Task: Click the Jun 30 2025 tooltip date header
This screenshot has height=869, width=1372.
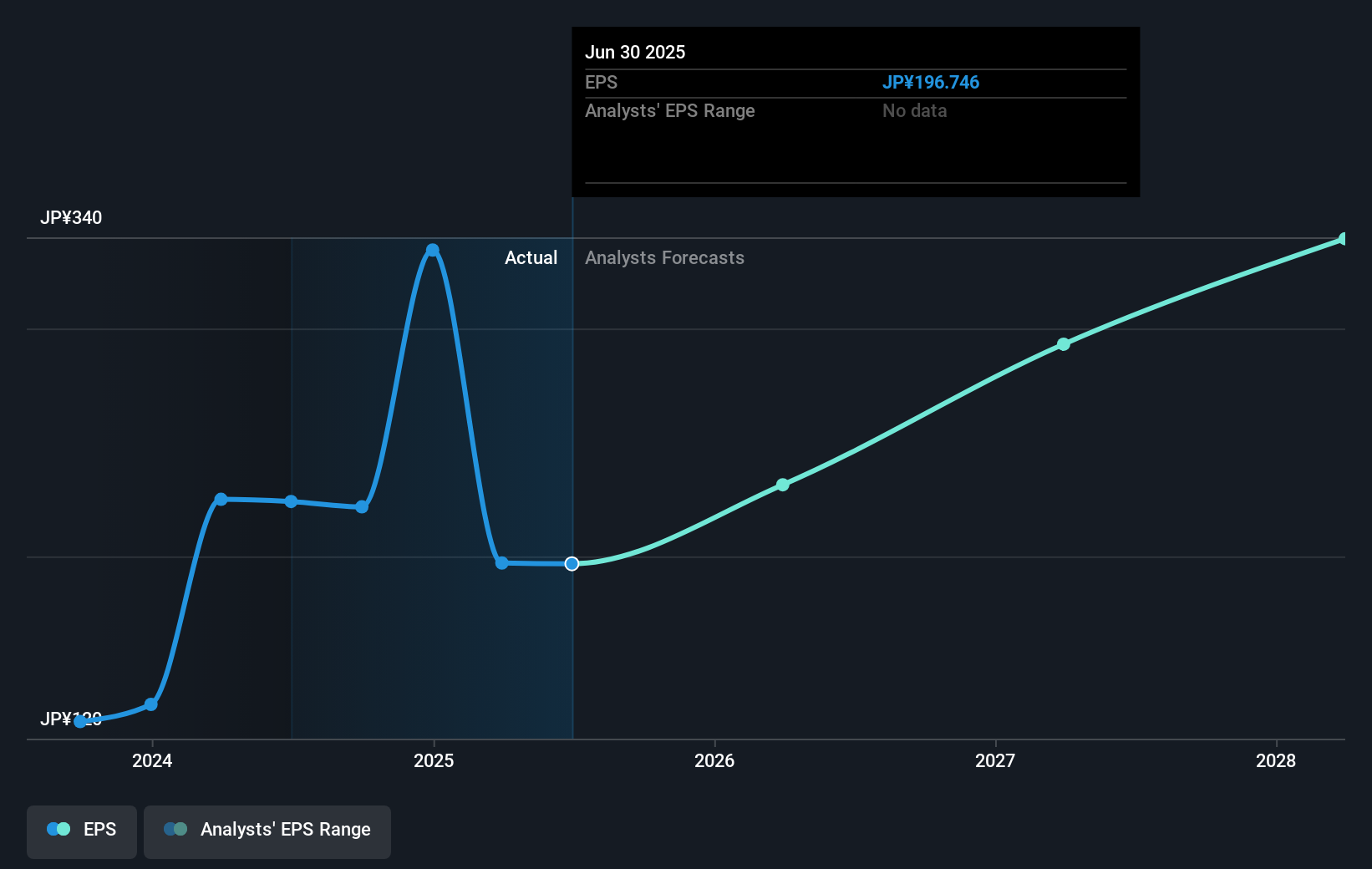Action: [x=635, y=52]
